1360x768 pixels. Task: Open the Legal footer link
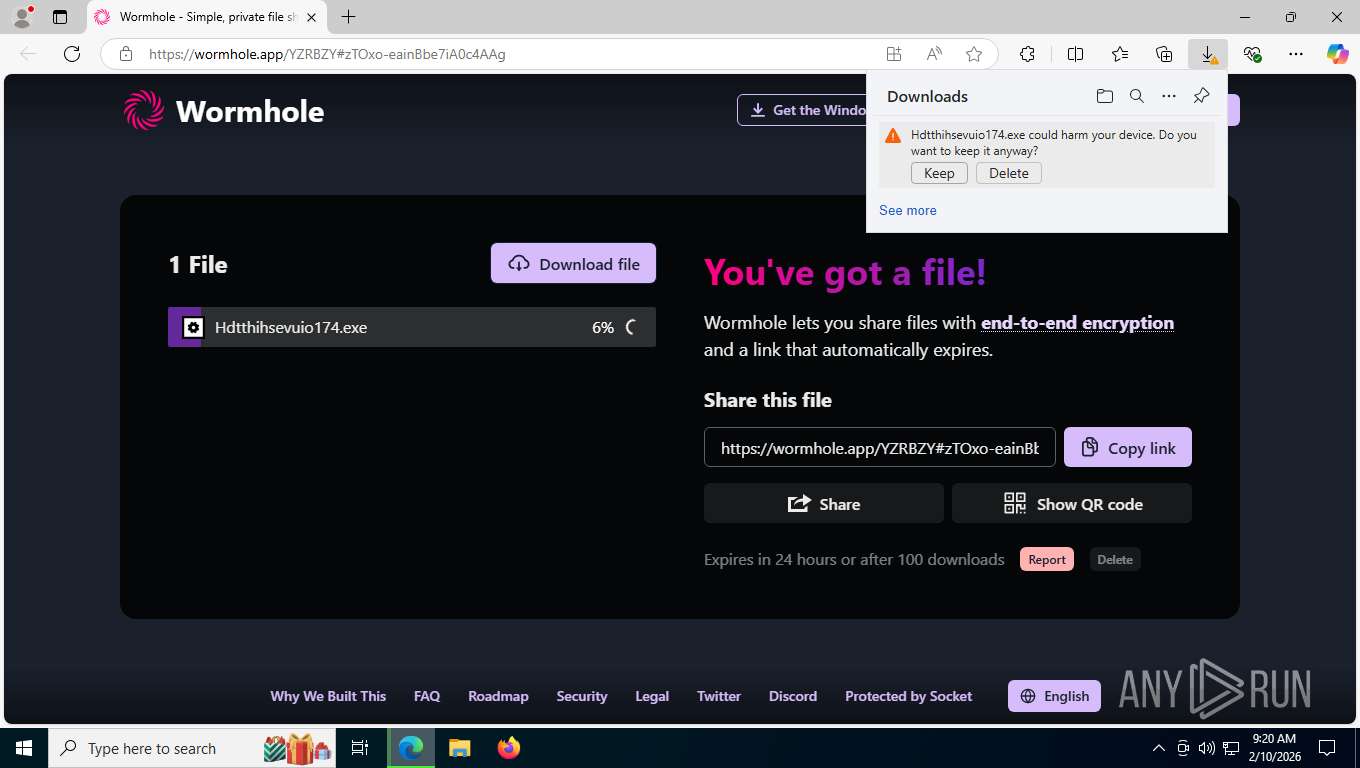pyautogui.click(x=652, y=696)
